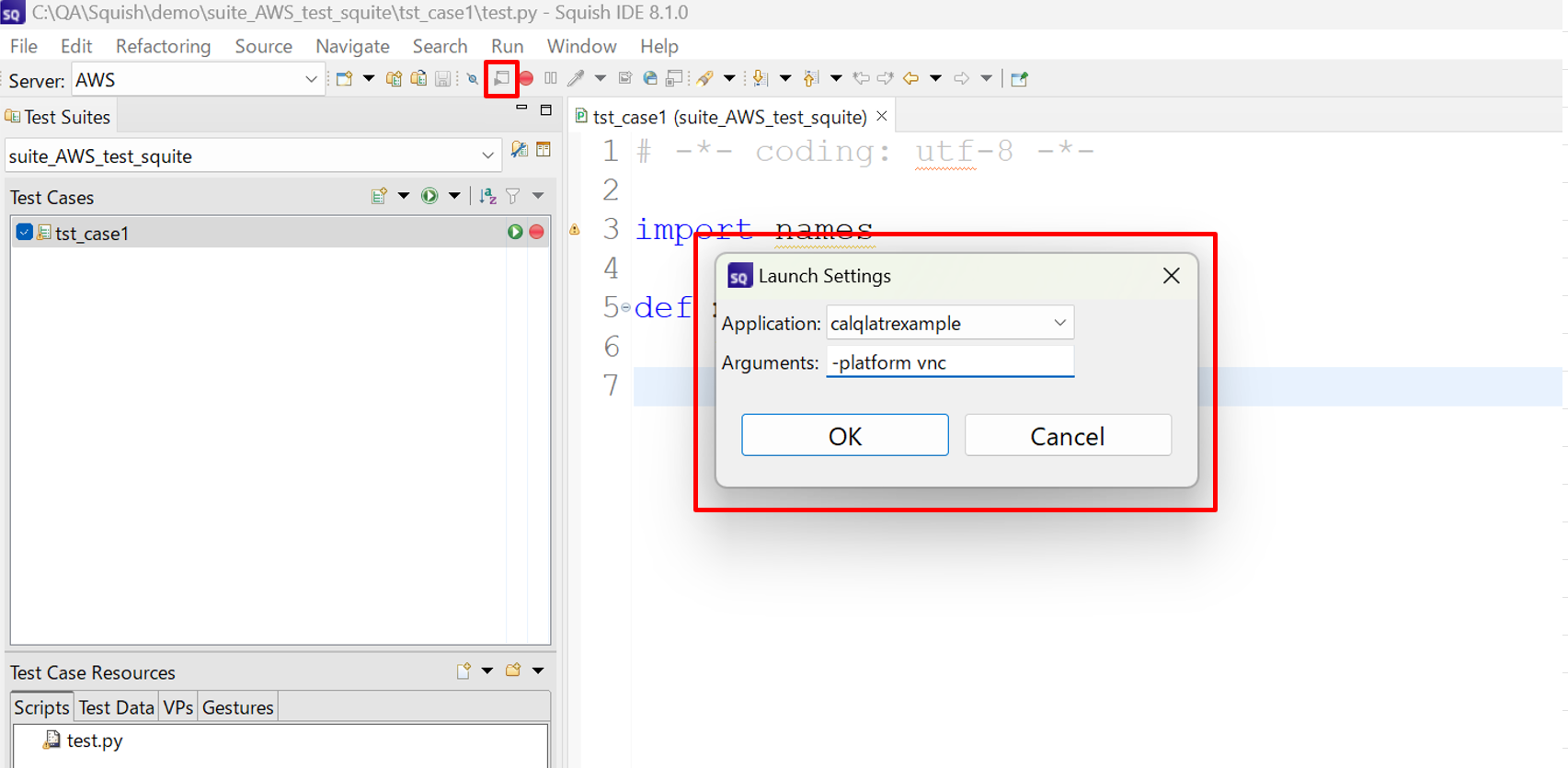Switch to the Test Data tab
The image size is (1568, 768).
116,707
